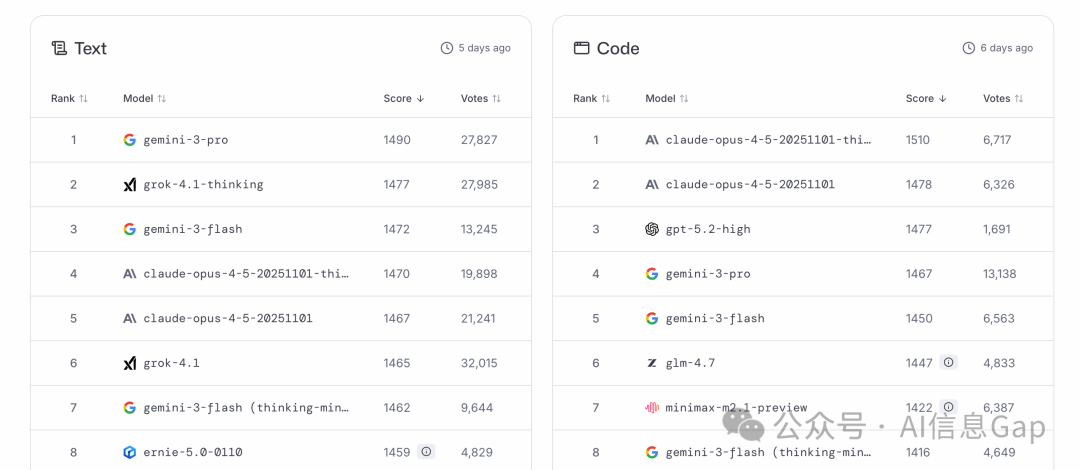
Task: Open gemini-3-pro in Text leaderboard
Action: tap(185, 140)
